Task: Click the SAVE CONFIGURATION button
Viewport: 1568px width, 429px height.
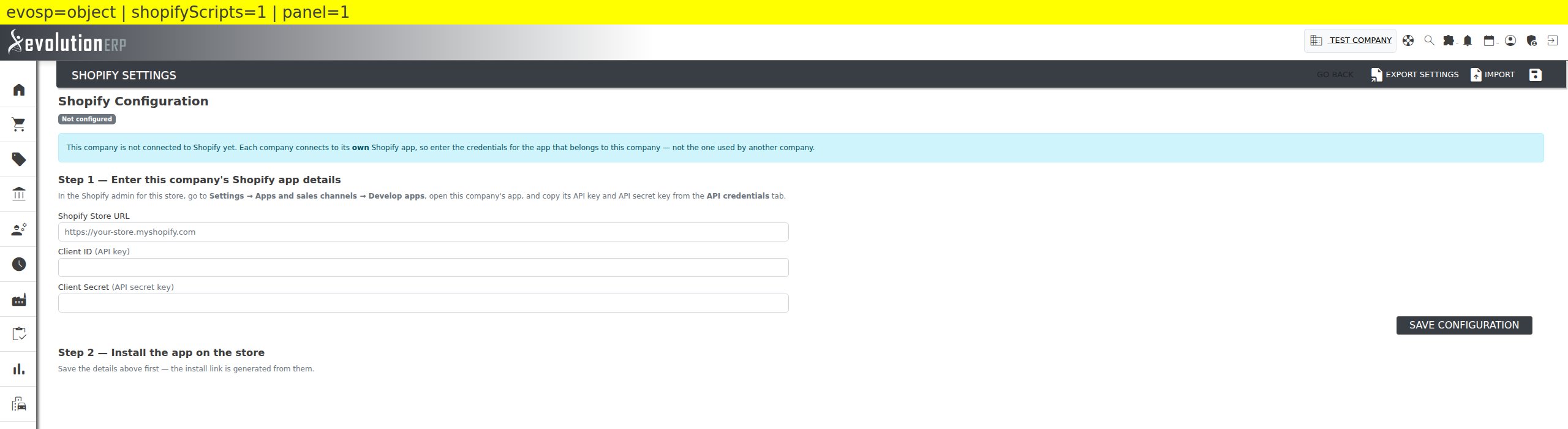Action: pos(1464,325)
